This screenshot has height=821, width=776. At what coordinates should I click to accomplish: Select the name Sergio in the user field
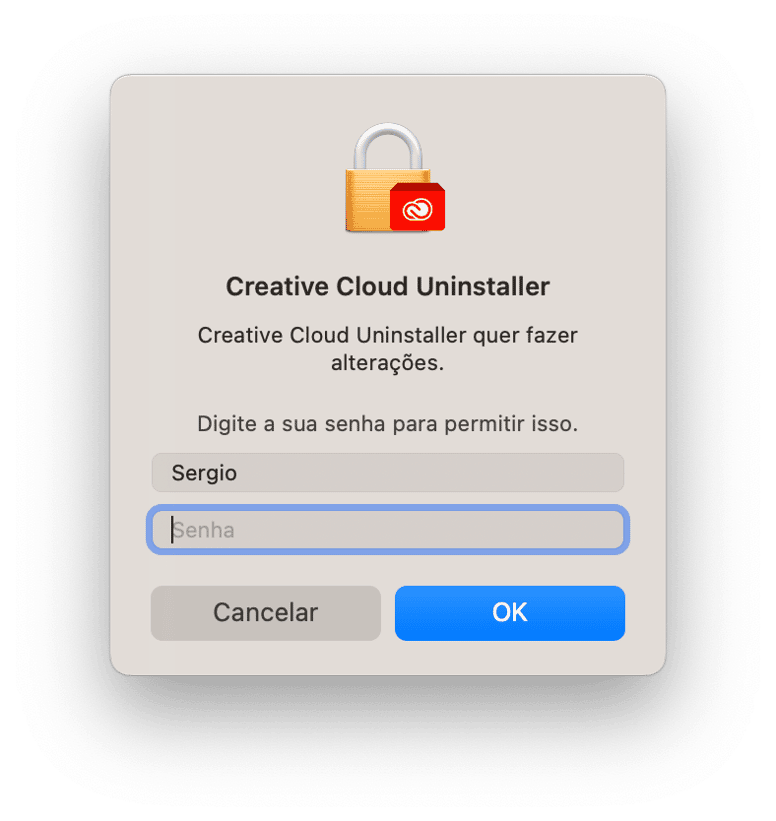[204, 473]
